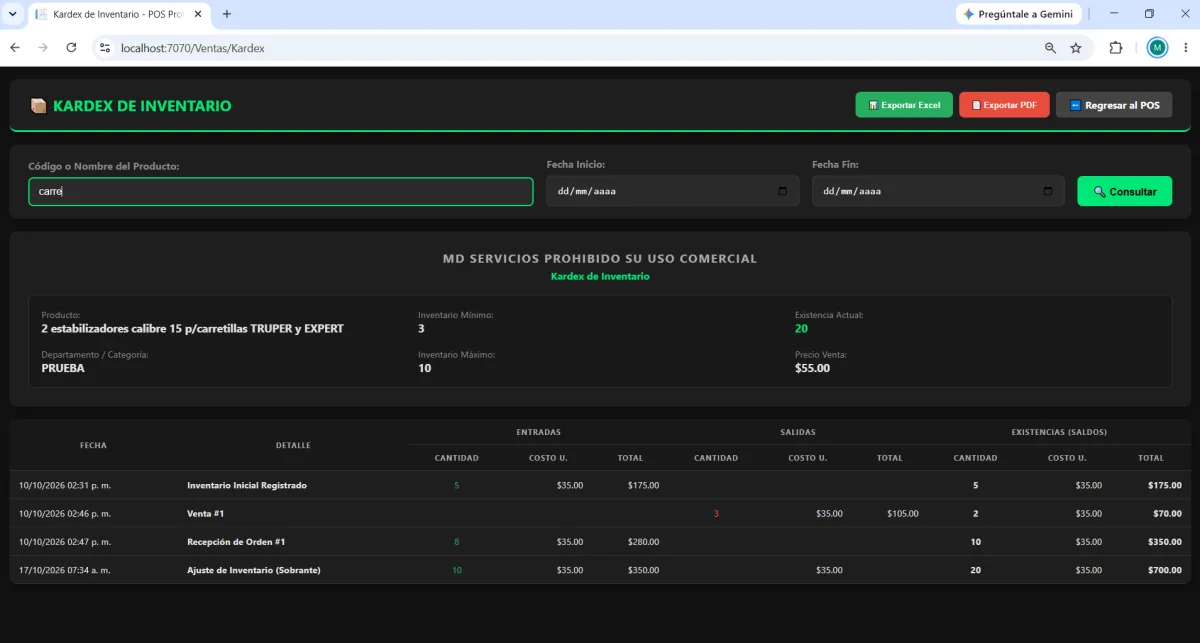Click the date '10/10/2026 02:46 p. m.'

click(x=64, y=513)
